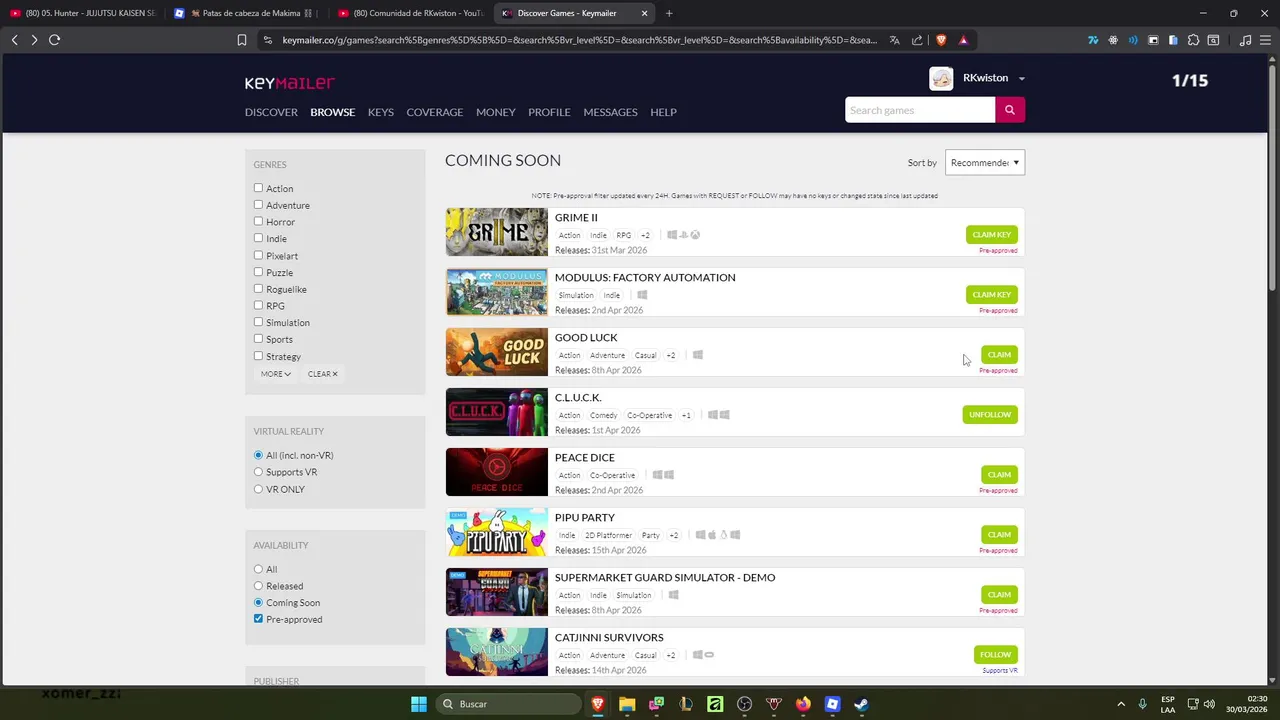
Task: Open the MESSAGES menu item
Action: point(610,112)
